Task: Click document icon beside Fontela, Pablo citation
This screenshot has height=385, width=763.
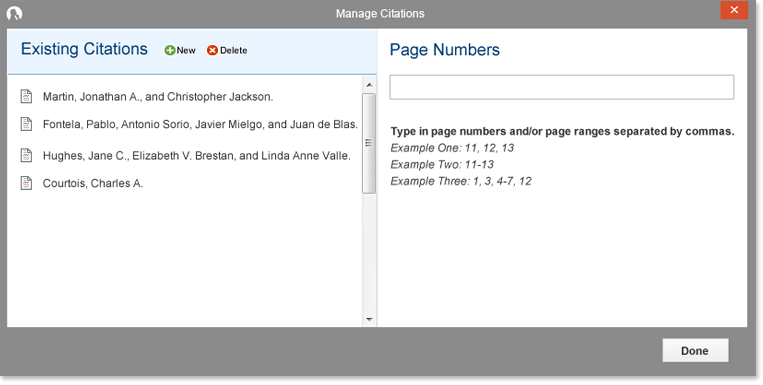Action: (x=26, y=124)
